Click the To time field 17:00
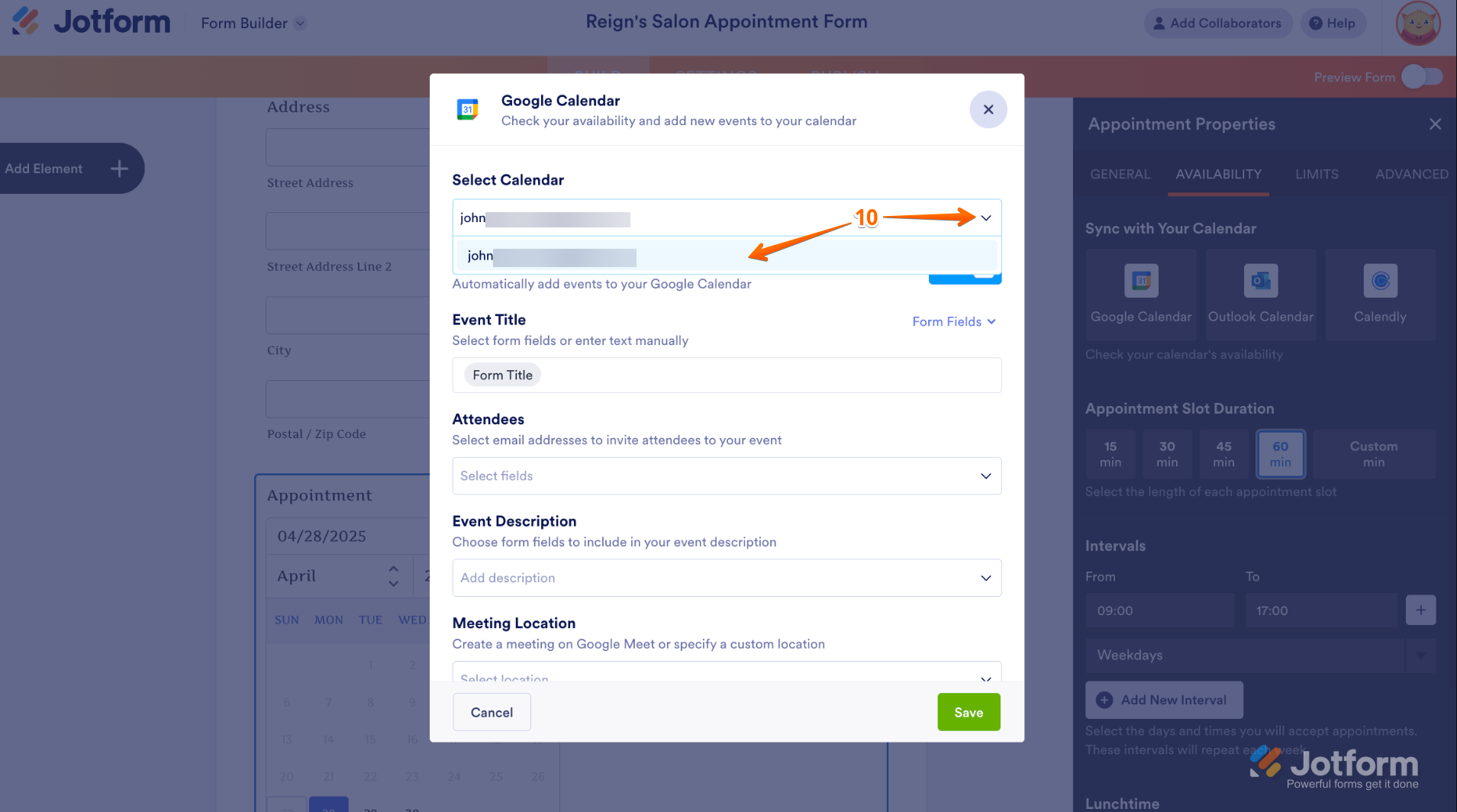The image size is (1457, 812). pyautogui.click(x=1320, y=611)
